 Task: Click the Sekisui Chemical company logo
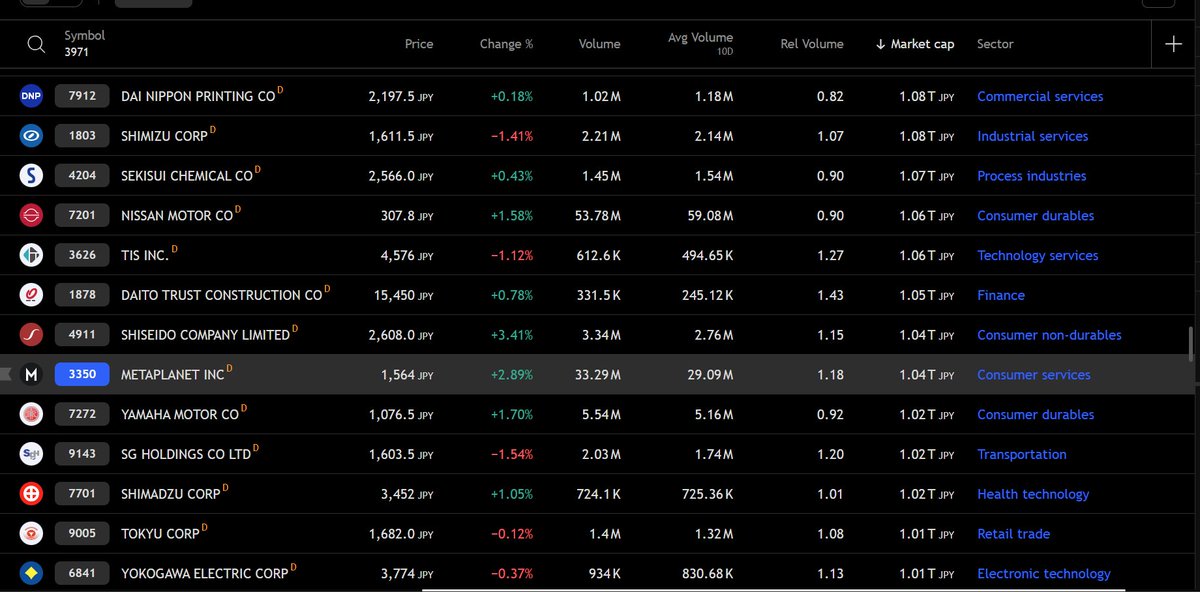tap(32, 176)
